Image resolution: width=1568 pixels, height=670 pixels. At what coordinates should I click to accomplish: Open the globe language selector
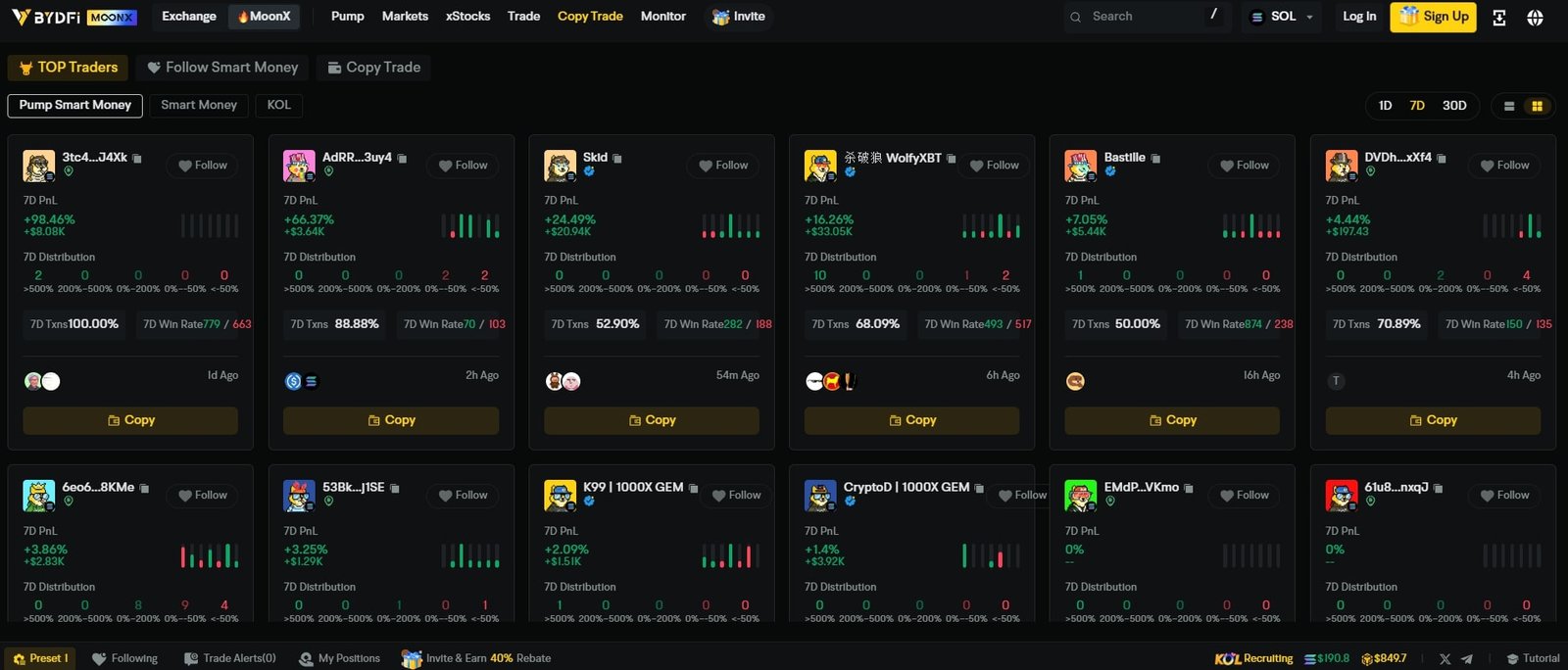tap(1535, 18)
